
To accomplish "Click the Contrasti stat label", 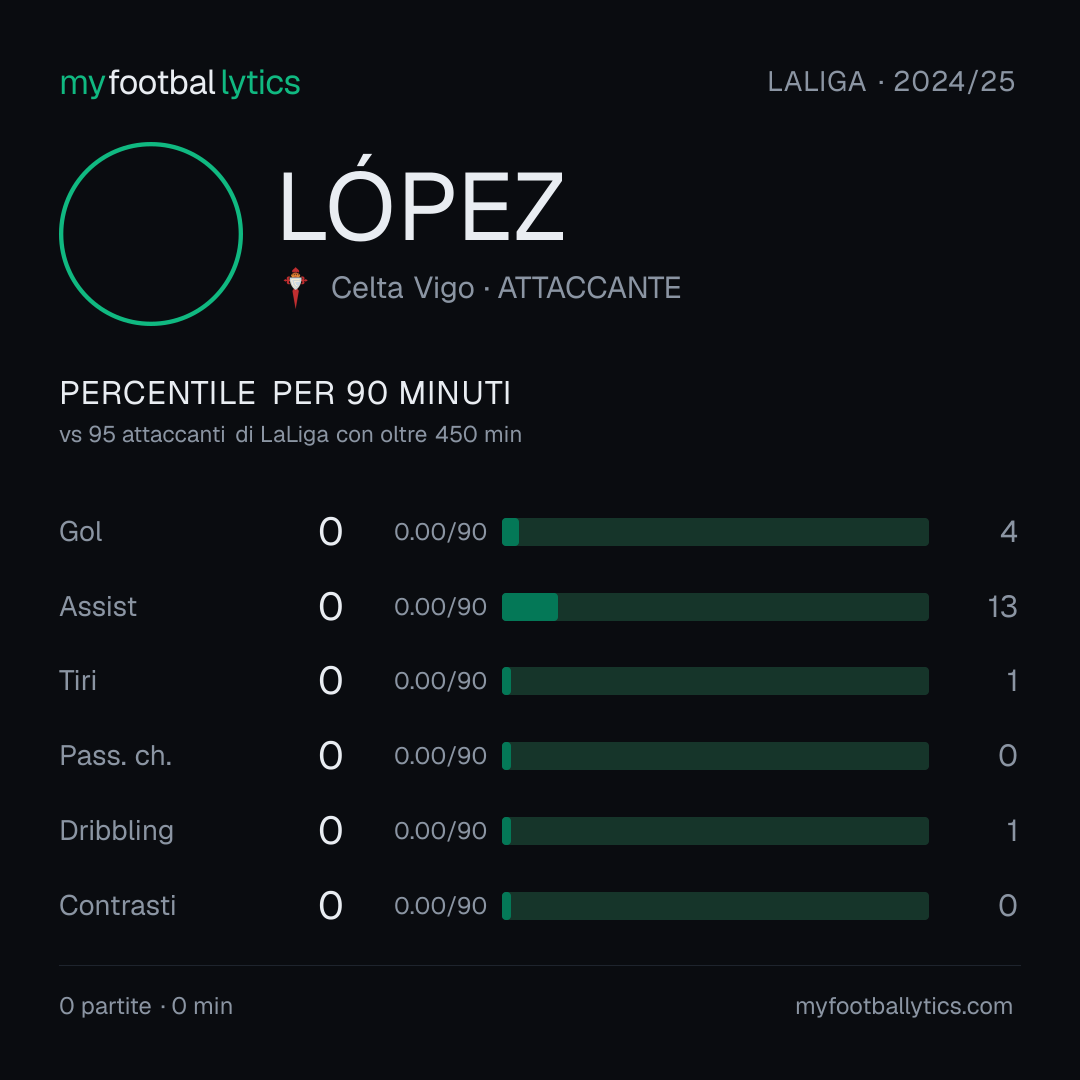I will (118, 906).
